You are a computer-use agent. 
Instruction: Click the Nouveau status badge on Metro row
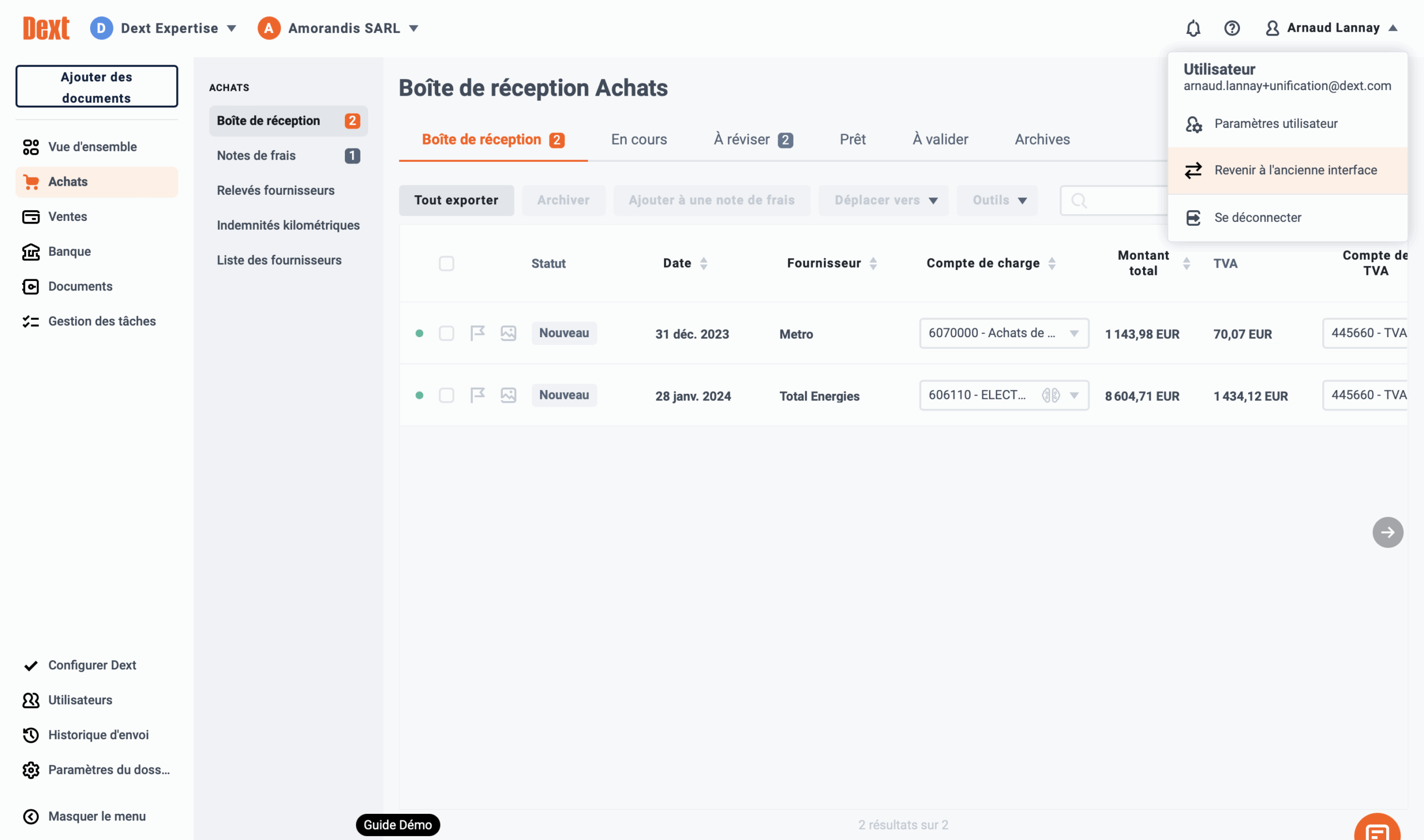click(x=563, y=333)
